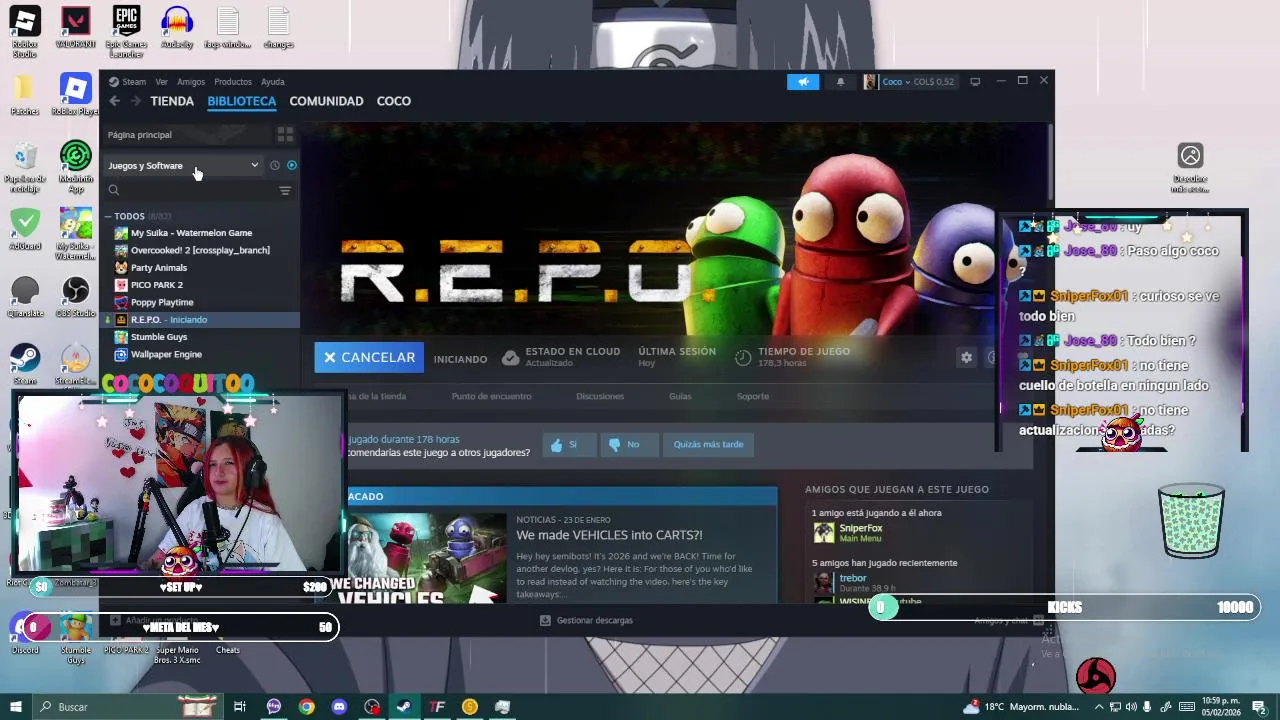This screenshot has height=720, width=1280.
Task: Open friend SniperFox profile entry
Action: 860,532
